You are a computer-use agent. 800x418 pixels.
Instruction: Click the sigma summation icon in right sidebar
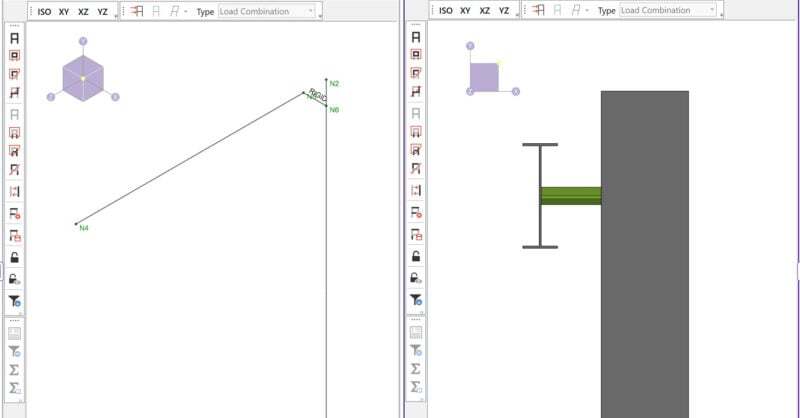point(414,369)
